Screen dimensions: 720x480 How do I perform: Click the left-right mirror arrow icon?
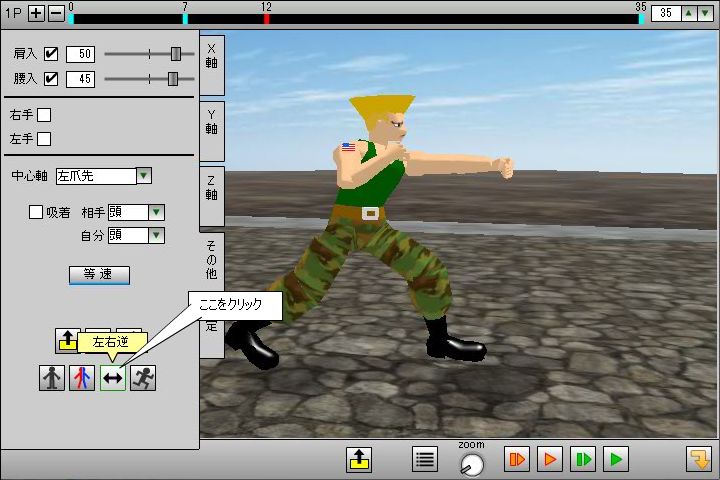pos(112,378)
